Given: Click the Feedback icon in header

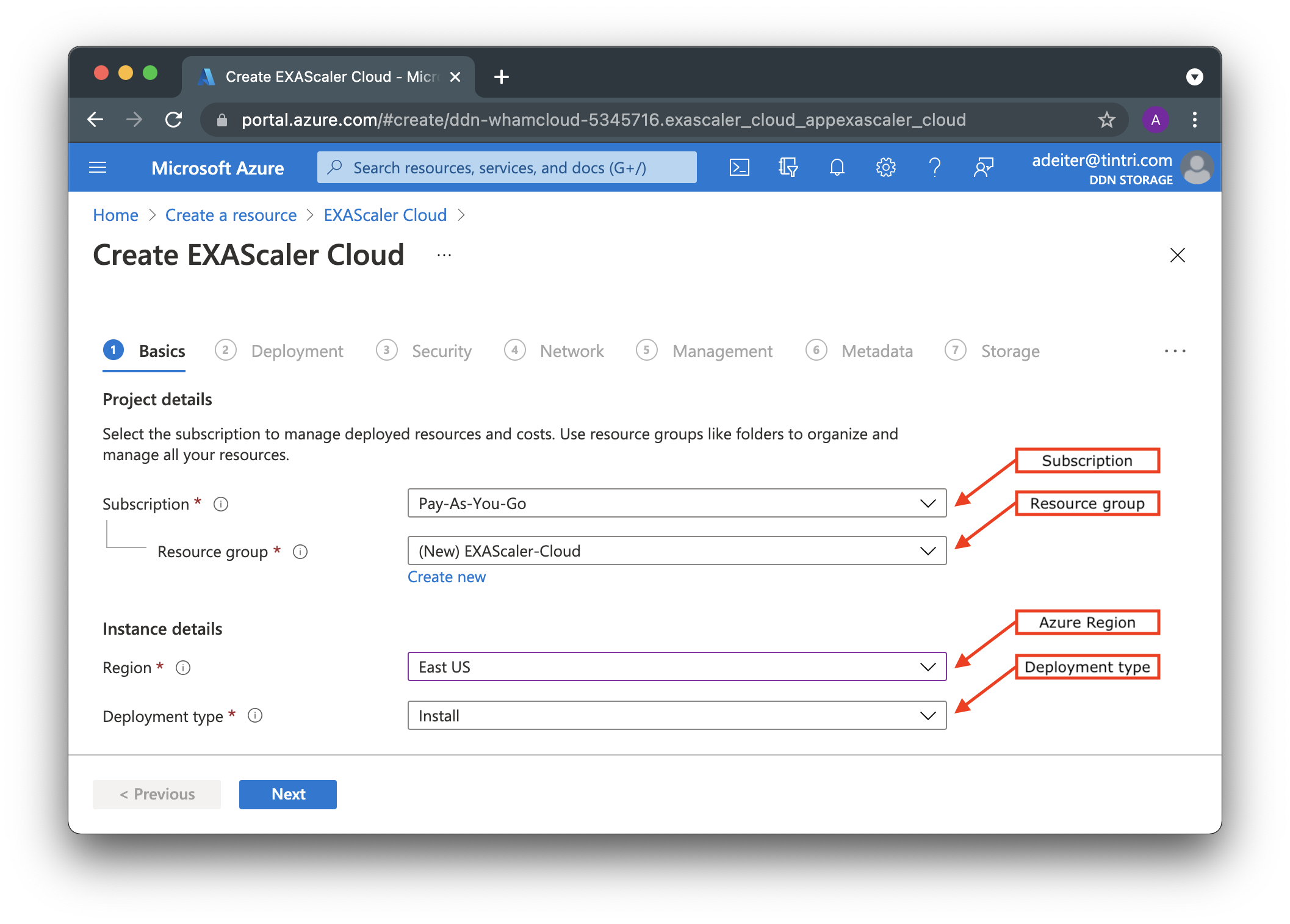Looking at the screenshot, I should (983, 167).
